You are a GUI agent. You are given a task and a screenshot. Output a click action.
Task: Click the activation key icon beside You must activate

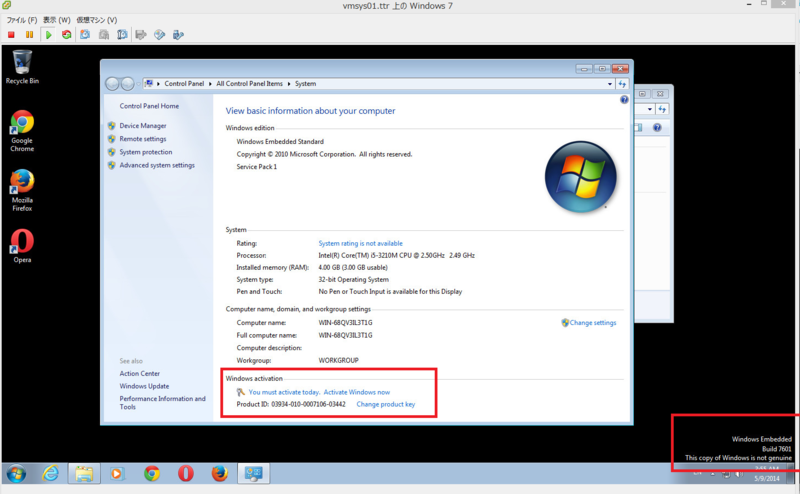[x=241, y=392]
